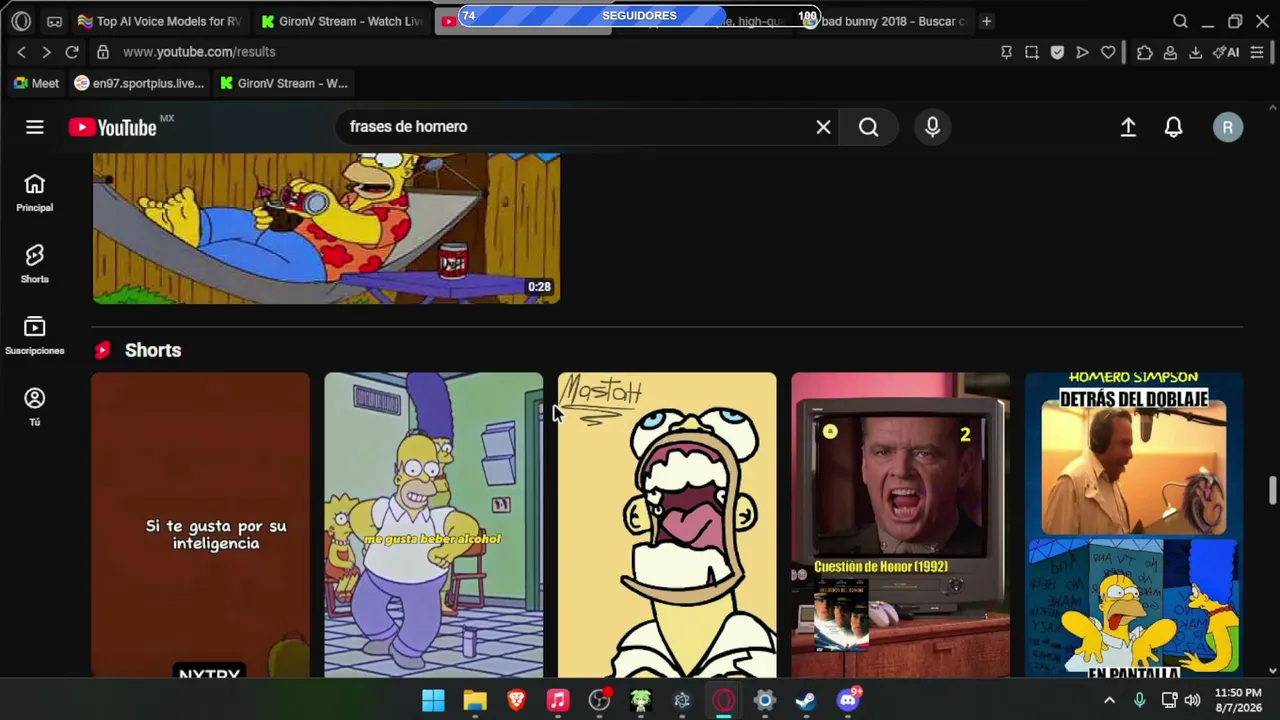
Task: Open the Mastatt screaming Homer drawing Short
Action: pos(667,525)
